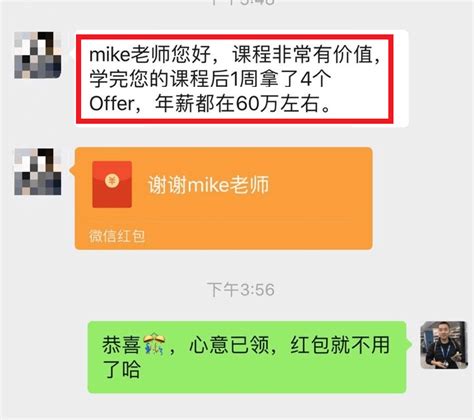The image size is (474, 420).
Task: Click the 课程非常有价值 phrase
Action: (303, 54)
